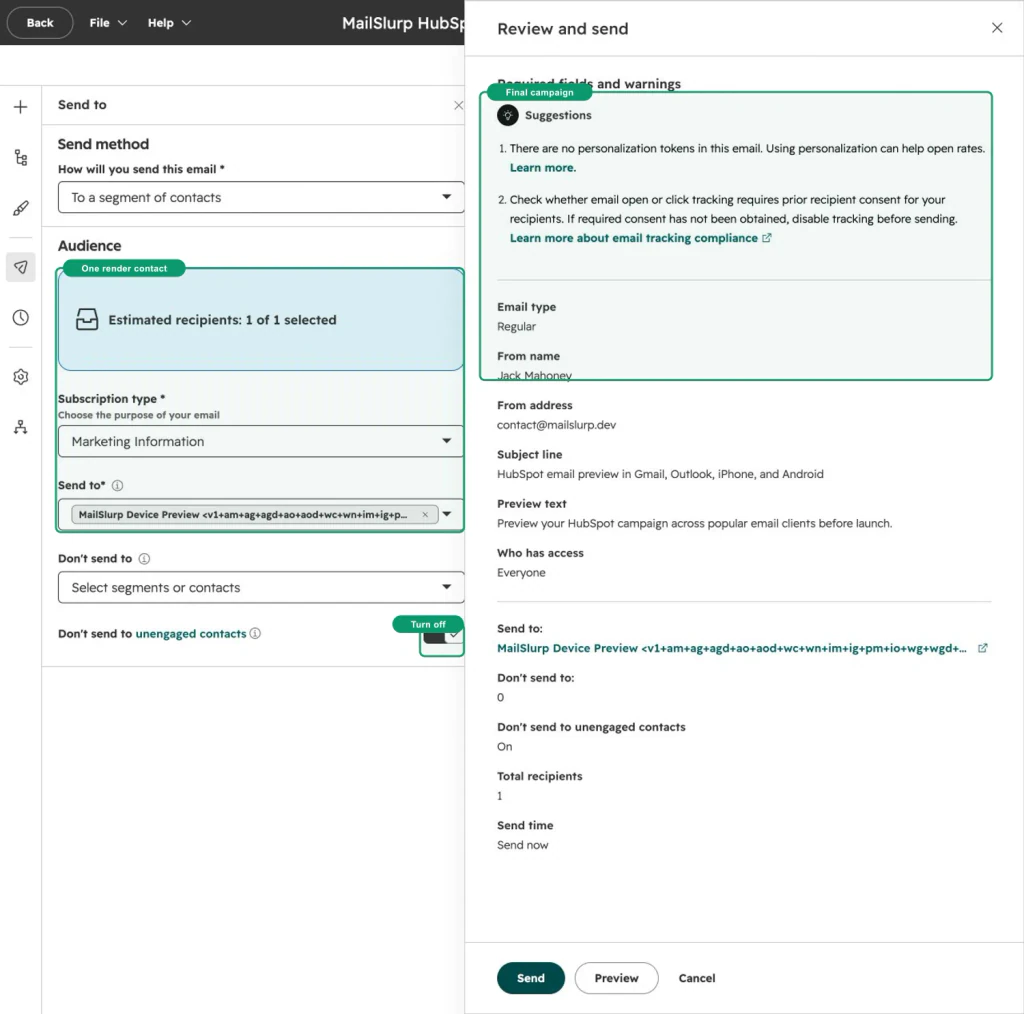Open Learn more about email tracking compliance
The image size is (1024, 1014).
pyautogui.click(x=640, y=238)
